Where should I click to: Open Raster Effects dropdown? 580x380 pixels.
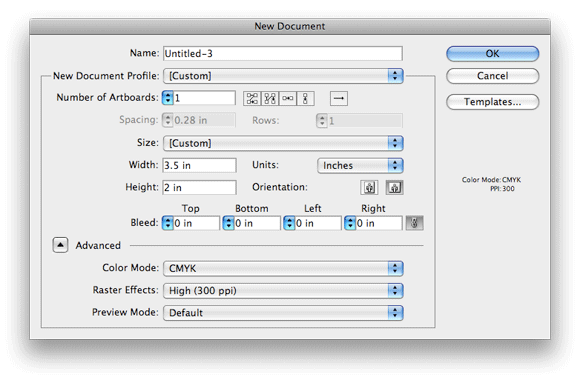(283, 290)
